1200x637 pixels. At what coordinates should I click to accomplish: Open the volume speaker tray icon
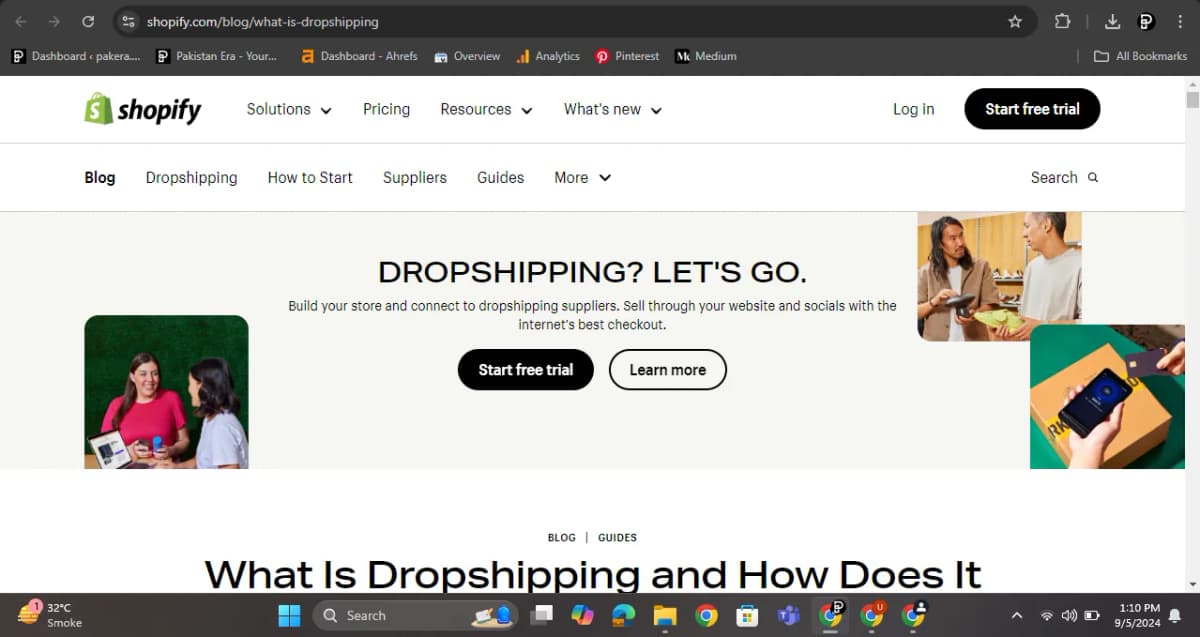tap(1069, 615)
